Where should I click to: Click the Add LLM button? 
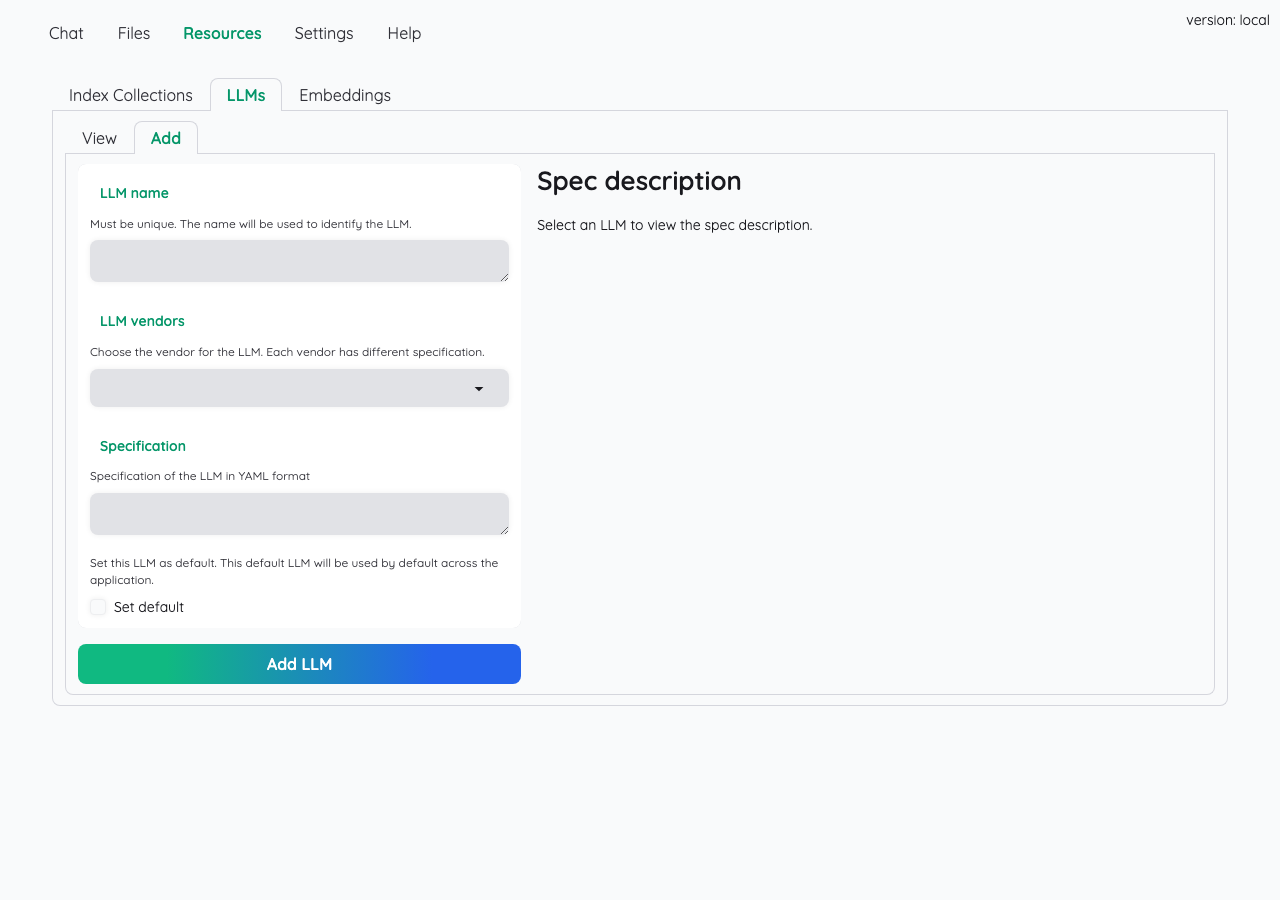click(x=299, y=664)
